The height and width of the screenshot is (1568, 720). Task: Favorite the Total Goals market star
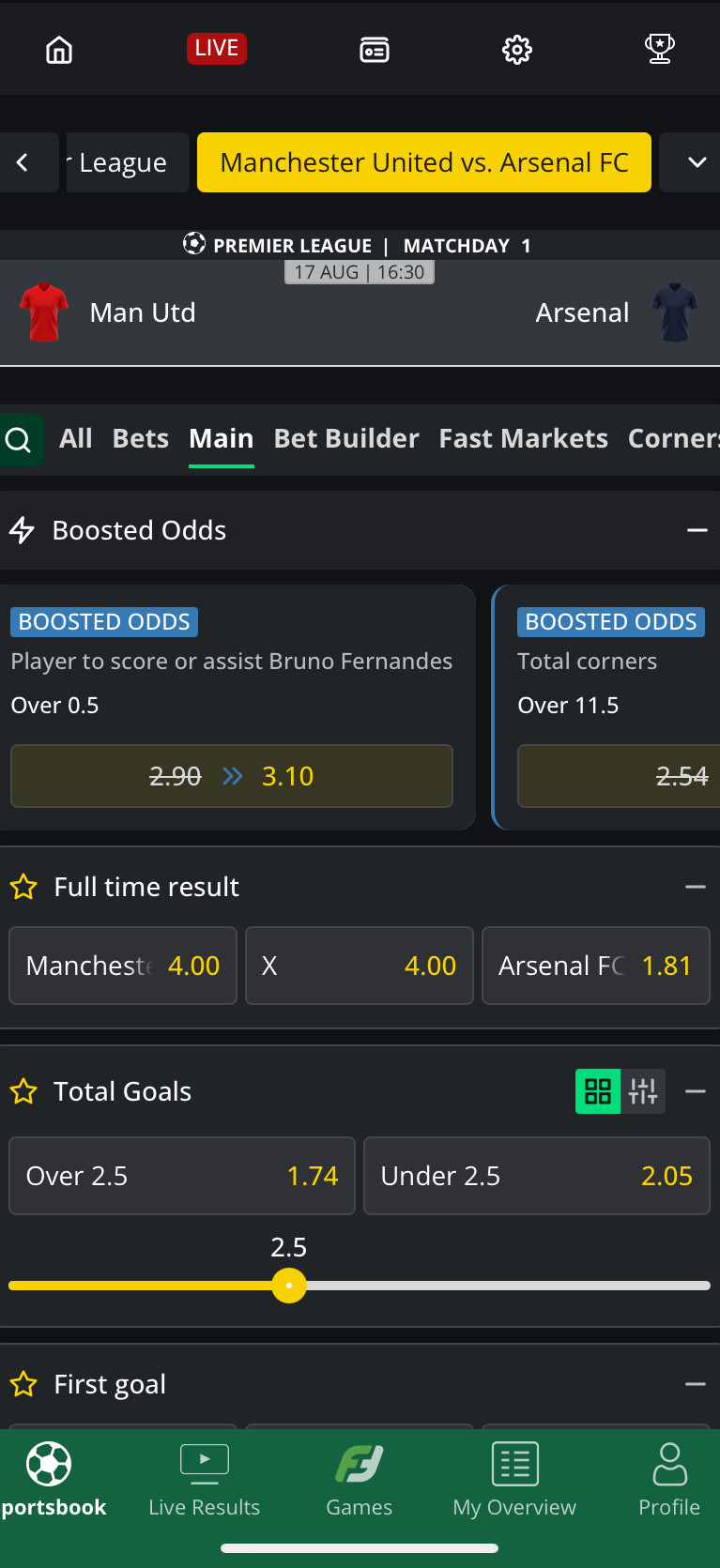pyautogui.click(x=23, y=1091)
